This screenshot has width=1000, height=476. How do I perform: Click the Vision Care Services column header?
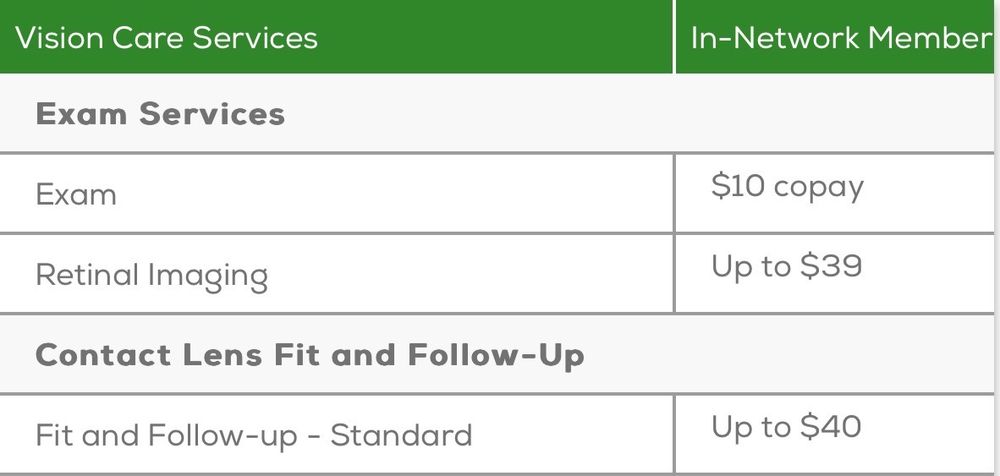coord(167,38)
